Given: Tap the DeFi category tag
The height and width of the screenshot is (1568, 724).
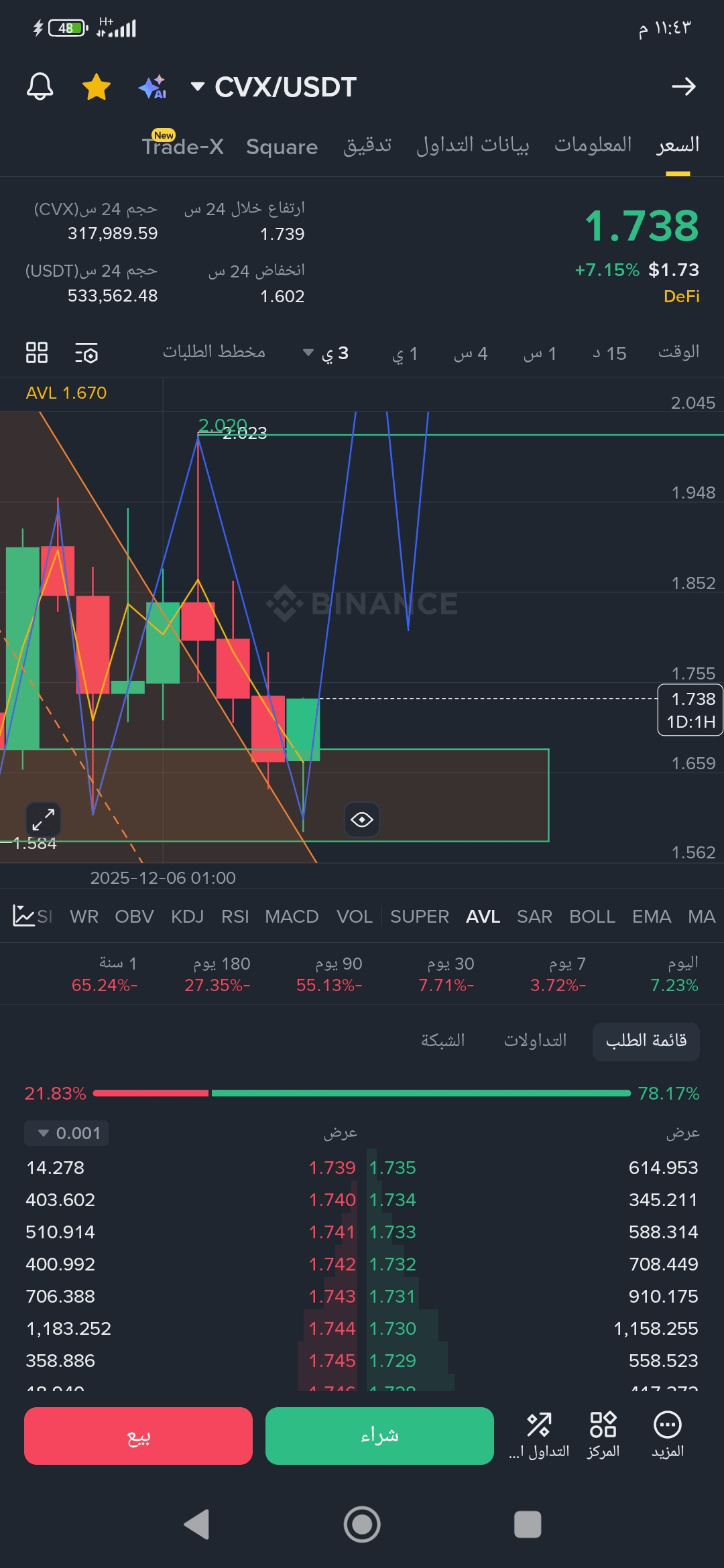Looking at the screenshot, I should click(x=682, y=296).
